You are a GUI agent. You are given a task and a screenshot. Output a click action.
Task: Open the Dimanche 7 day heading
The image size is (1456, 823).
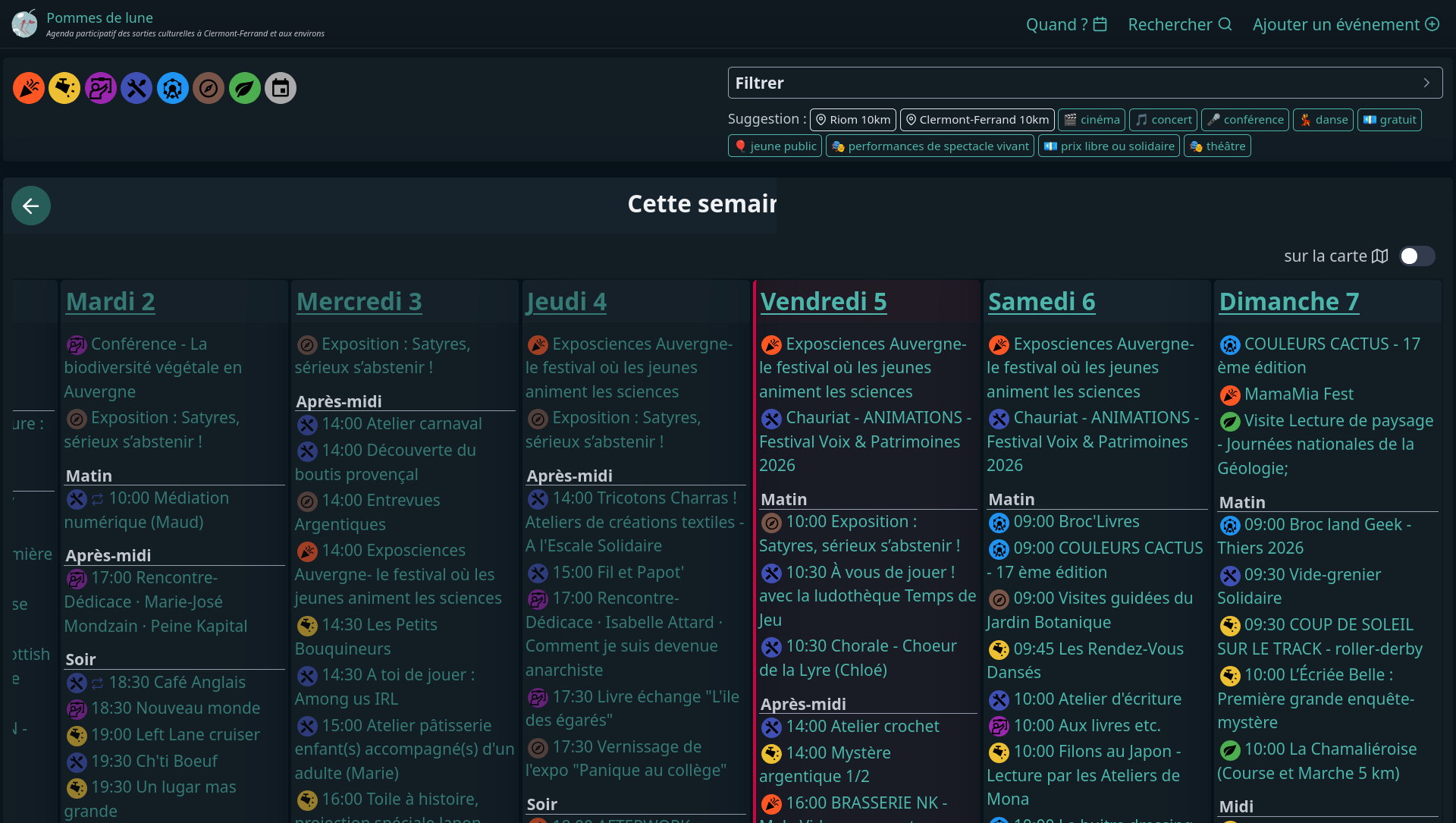tap(1289, 302)
